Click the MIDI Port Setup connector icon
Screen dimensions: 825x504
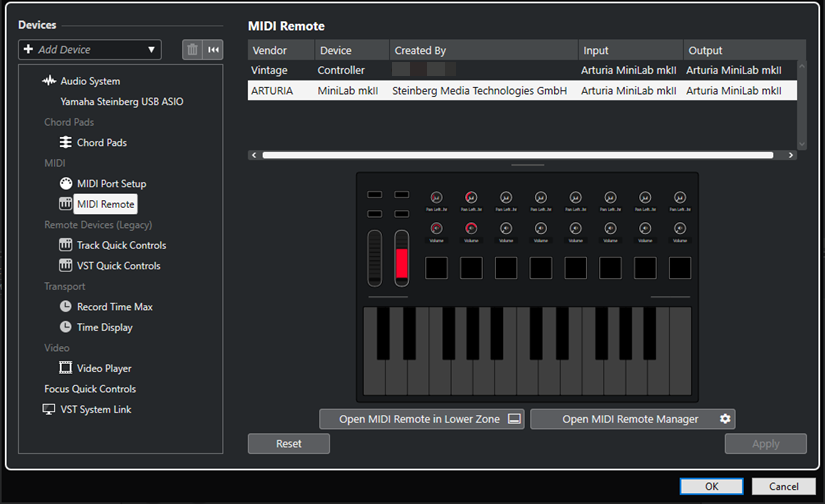(x=65, y=183)
